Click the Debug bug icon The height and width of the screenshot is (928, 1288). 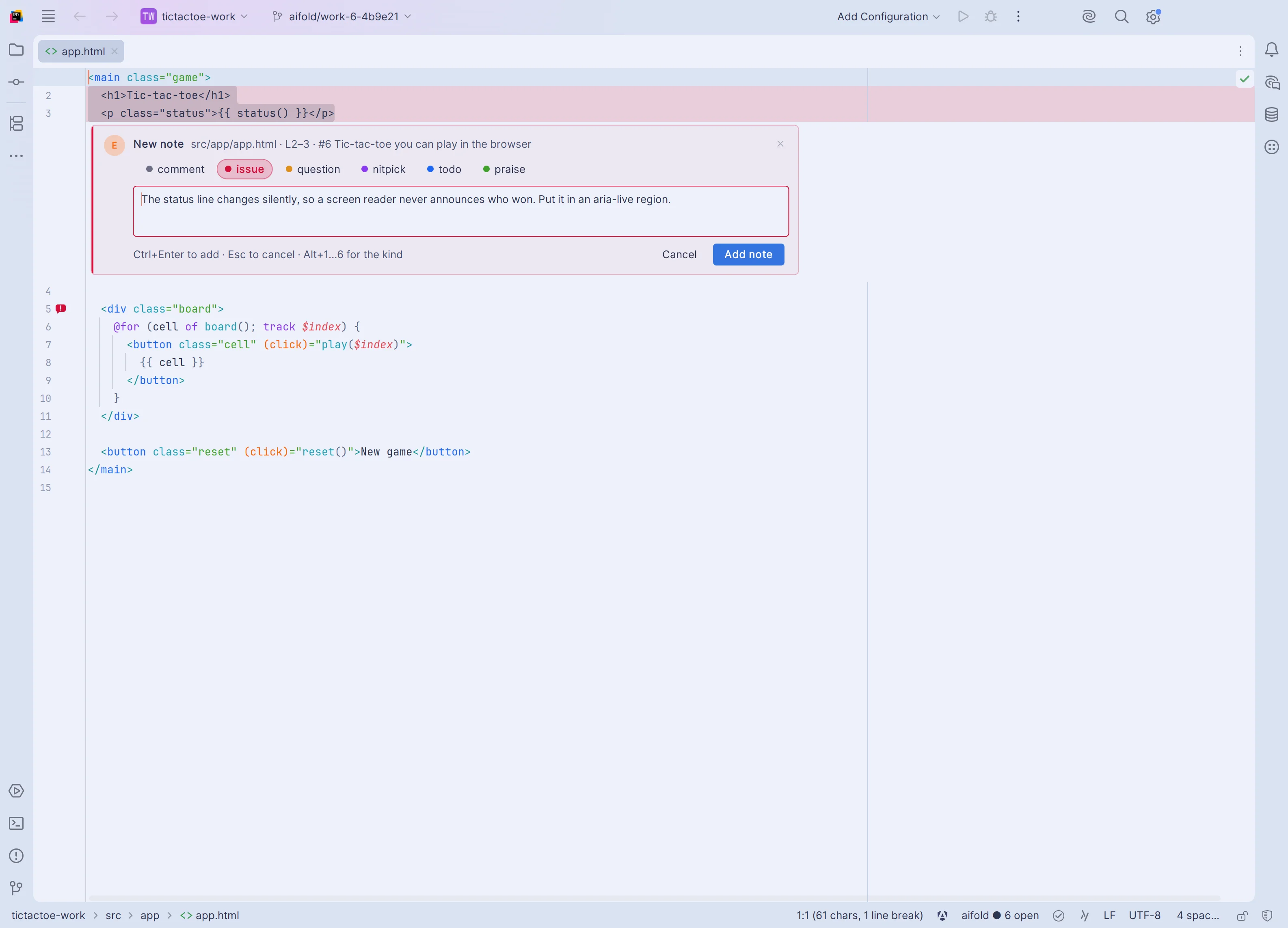[x=991, y=17]
